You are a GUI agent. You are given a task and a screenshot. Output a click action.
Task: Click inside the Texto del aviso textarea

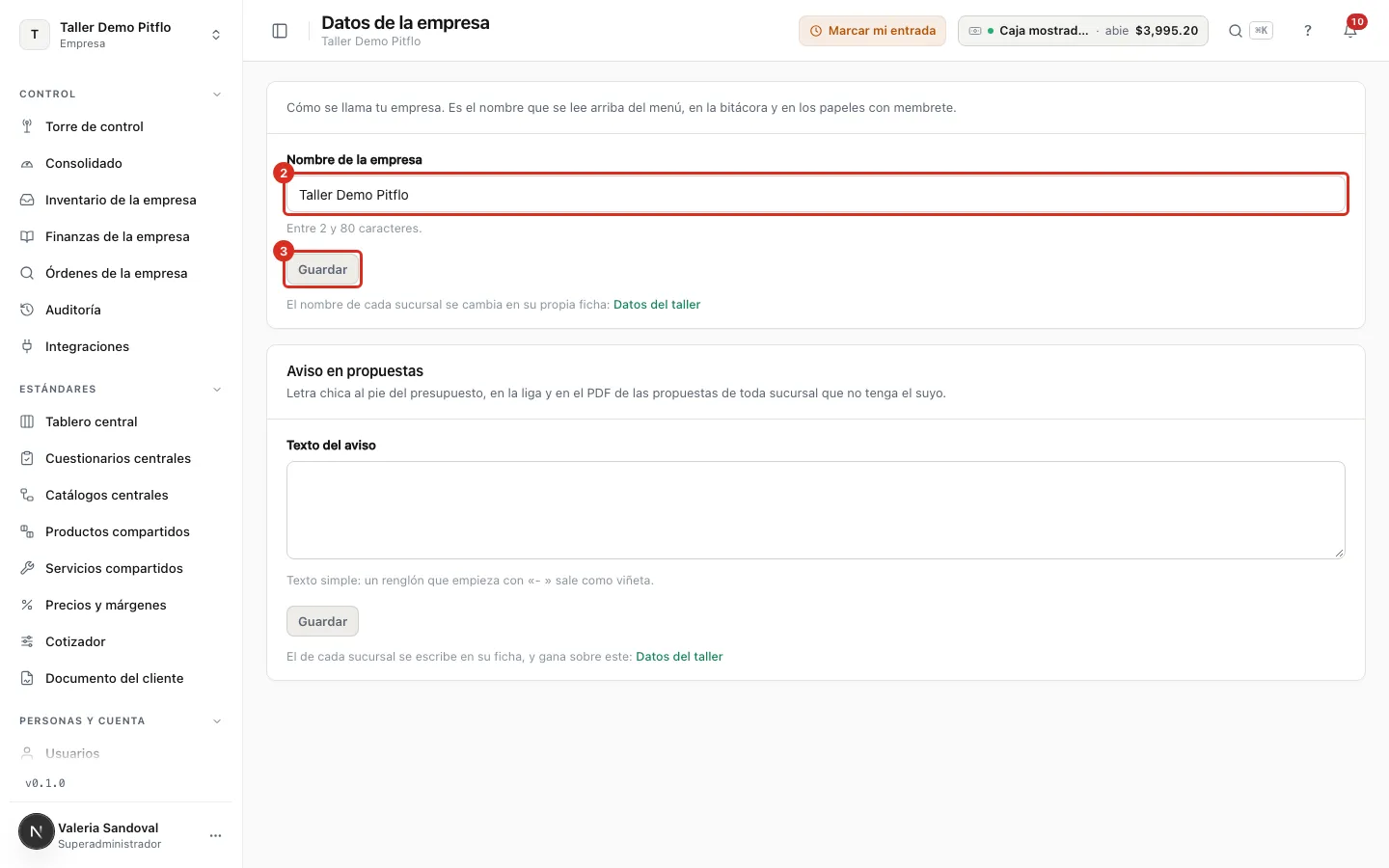click(816, 510)
